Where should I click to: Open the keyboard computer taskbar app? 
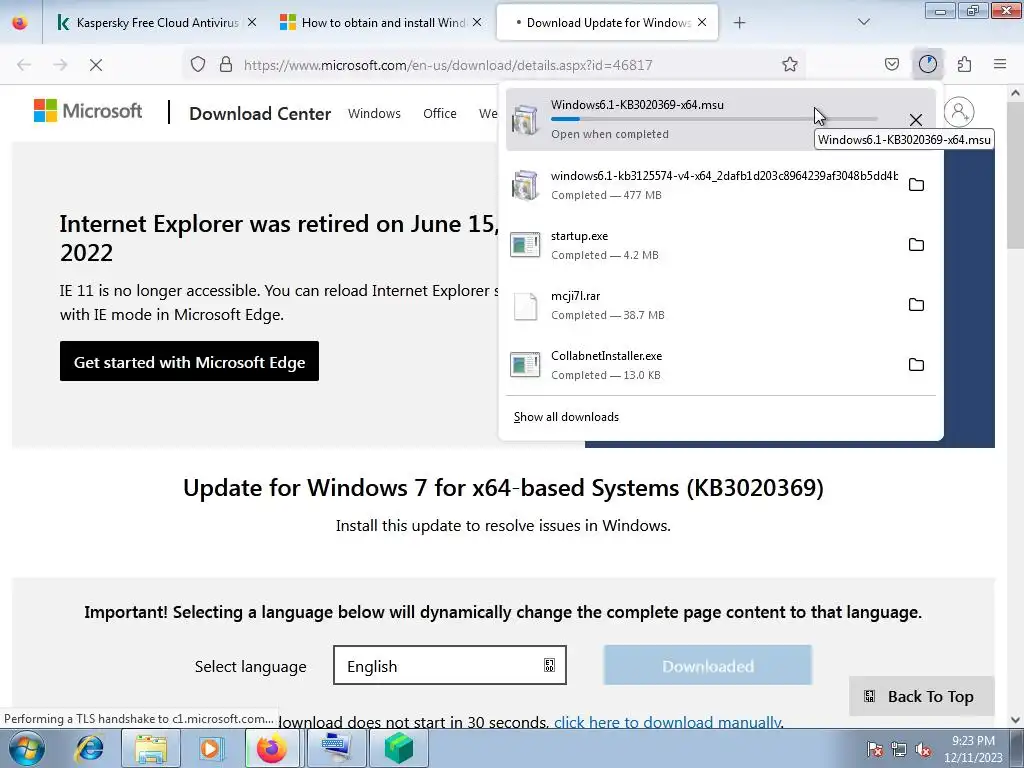tap(336, 748)
